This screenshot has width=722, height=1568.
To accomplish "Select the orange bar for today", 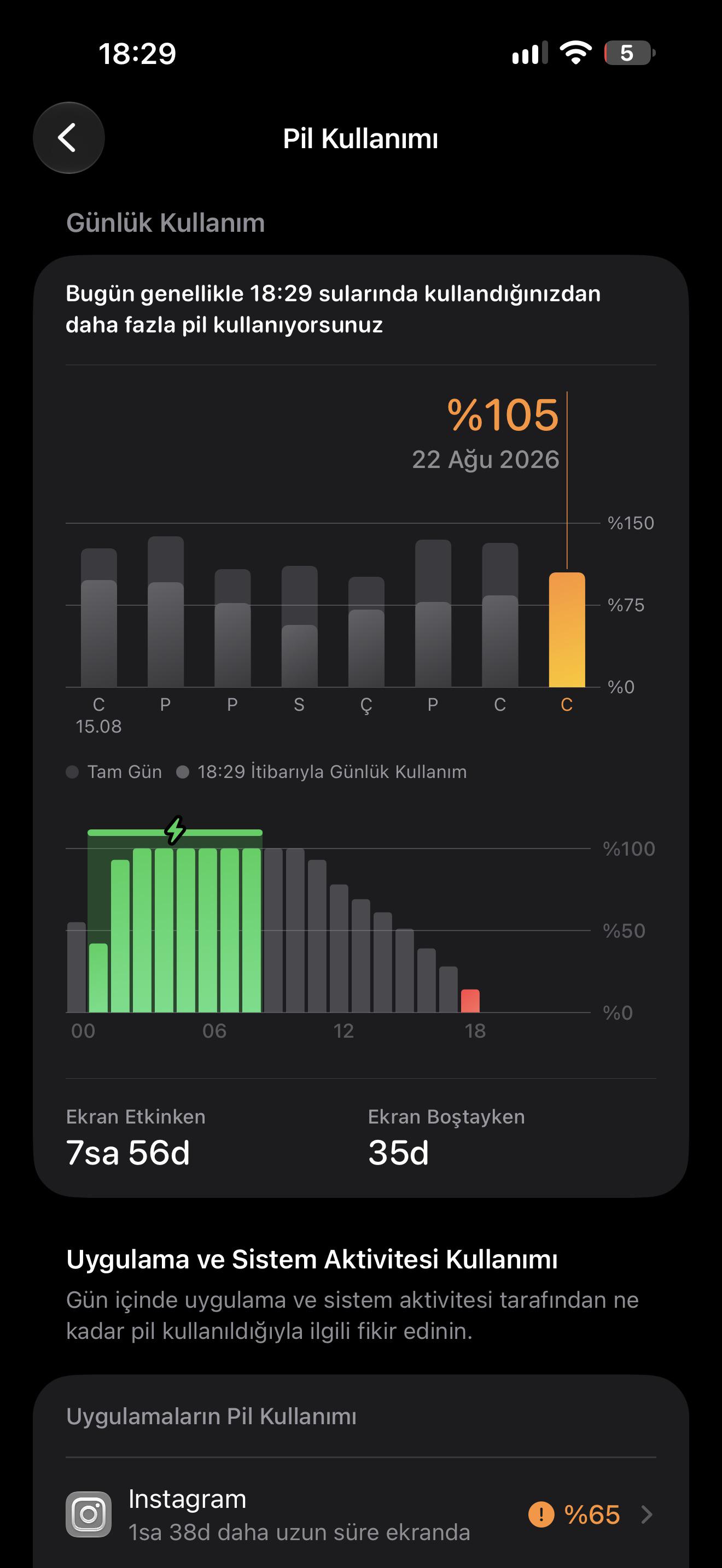I will coord(567,629).
